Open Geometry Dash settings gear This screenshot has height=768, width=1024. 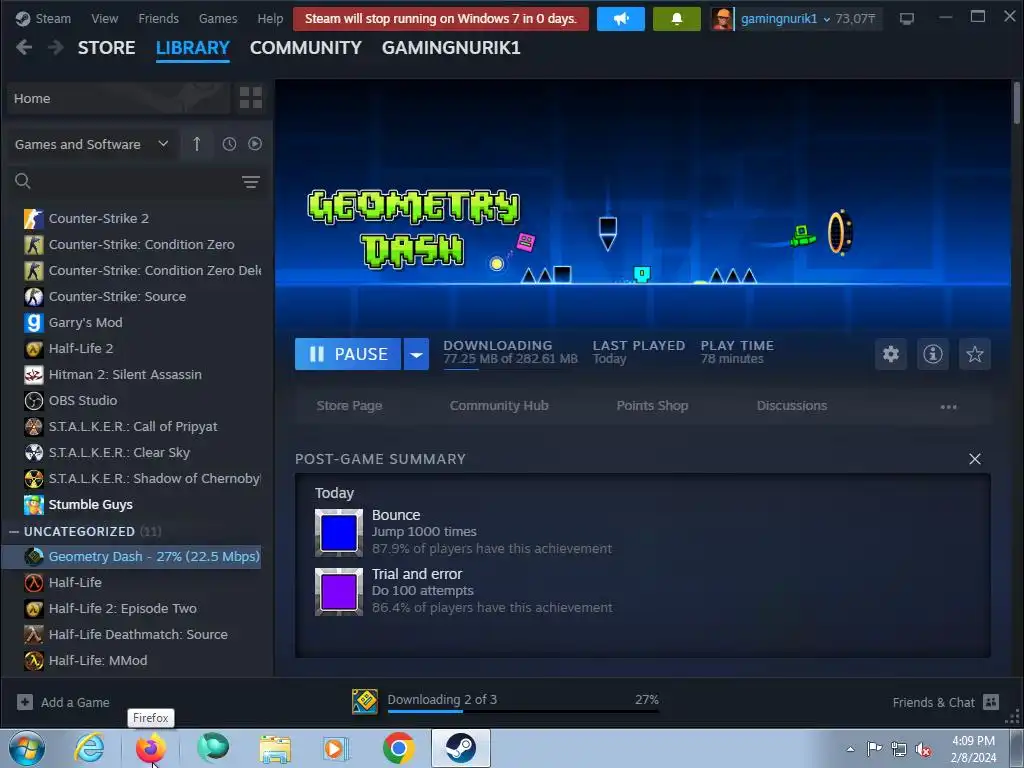click(x=891, y=354)
